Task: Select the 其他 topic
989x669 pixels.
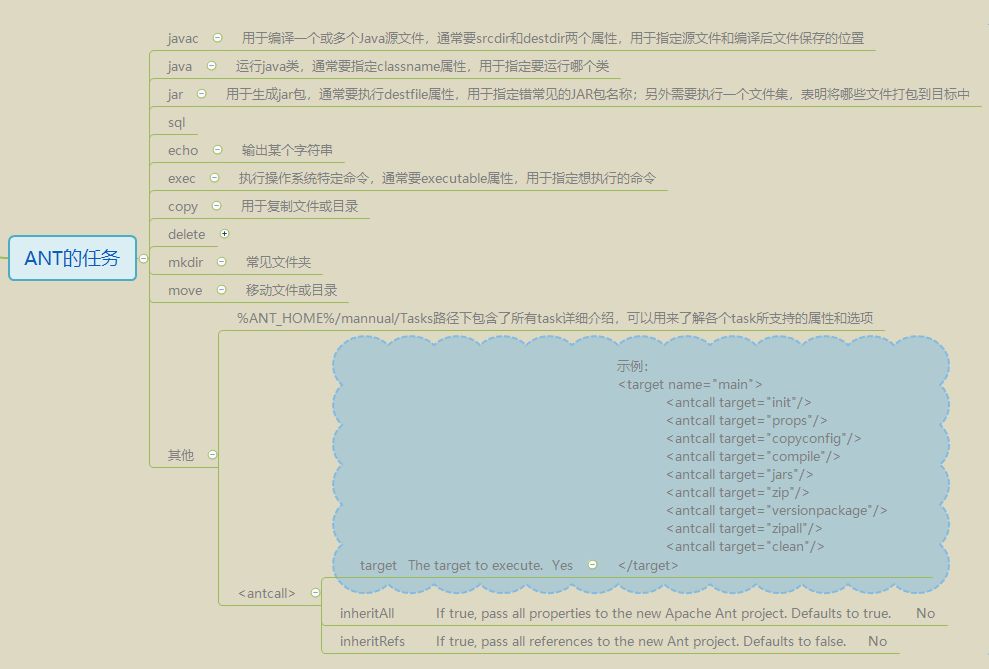Action: [181, 455]
